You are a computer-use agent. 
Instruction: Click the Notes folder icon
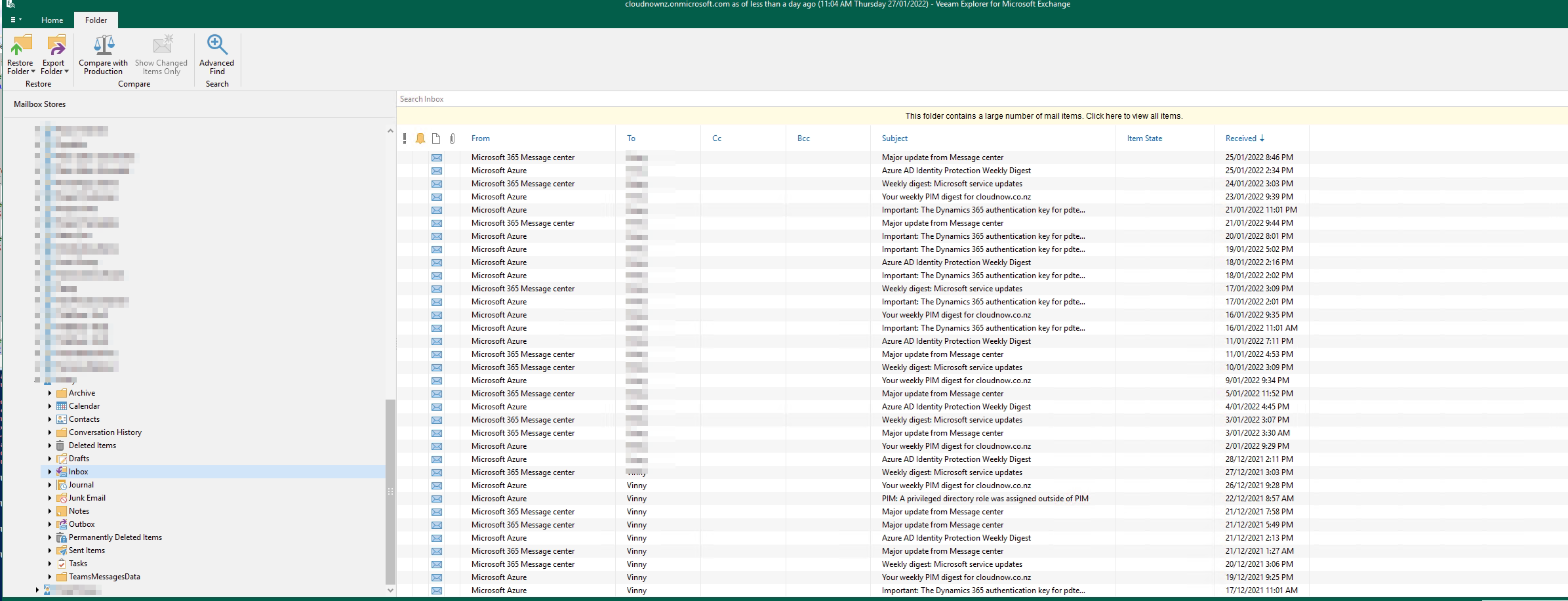(62, 511)
